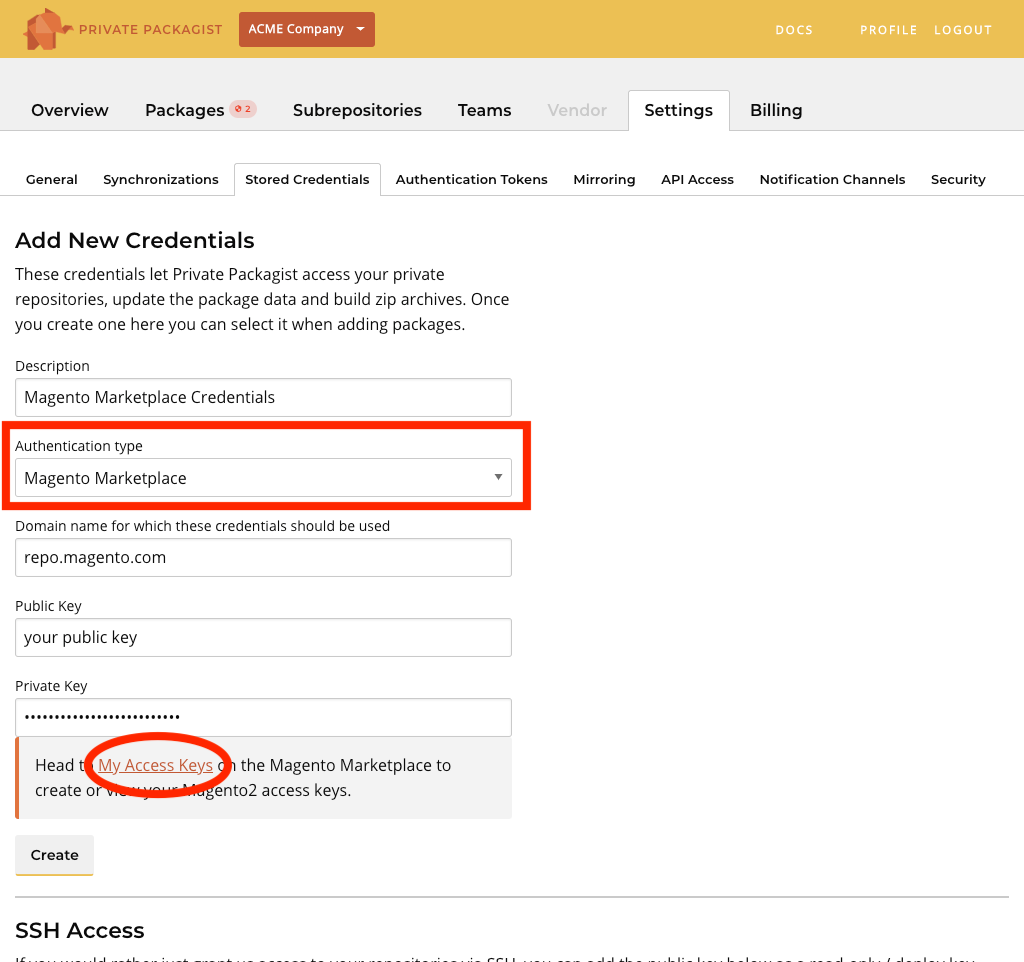Select the Security tab
This screenshot has height=962, width=1024.
coord(957,179)
